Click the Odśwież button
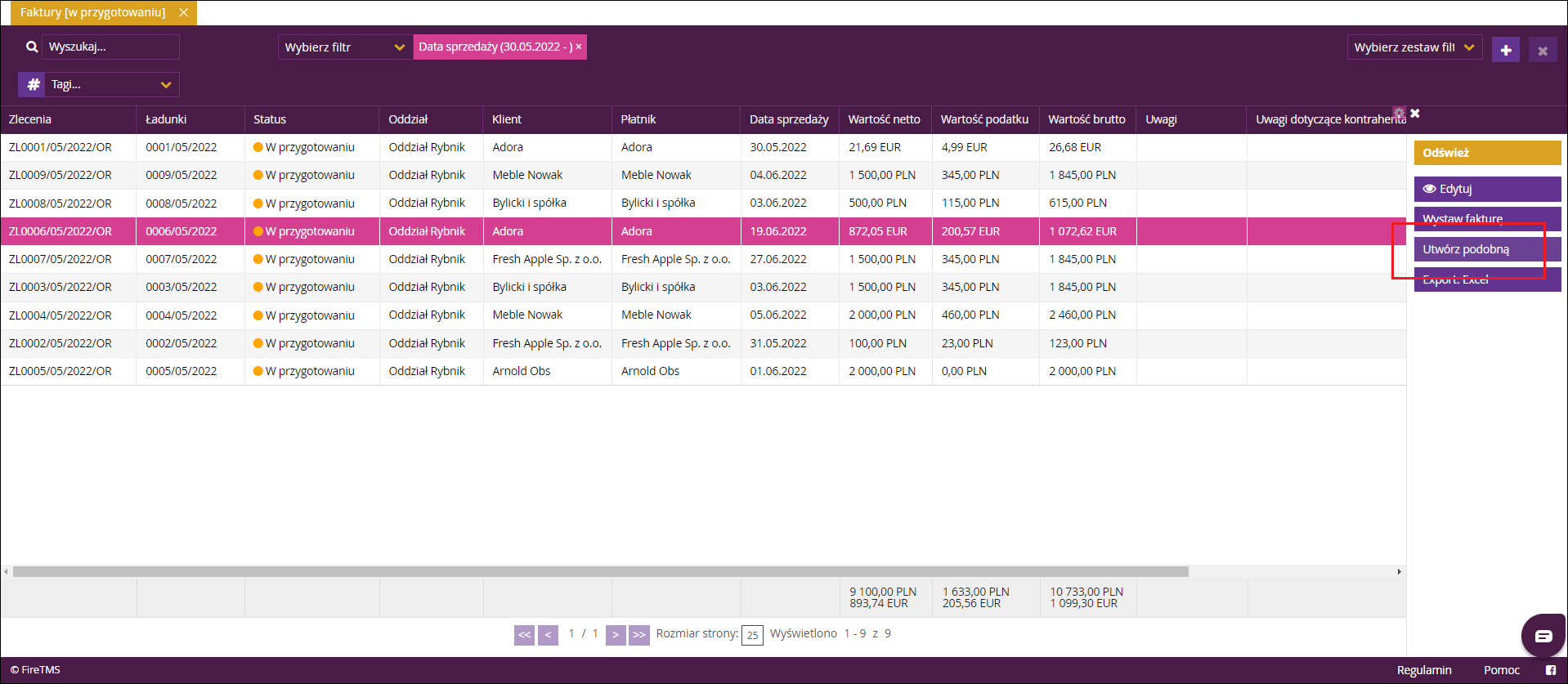 [x=1487, y=153]
